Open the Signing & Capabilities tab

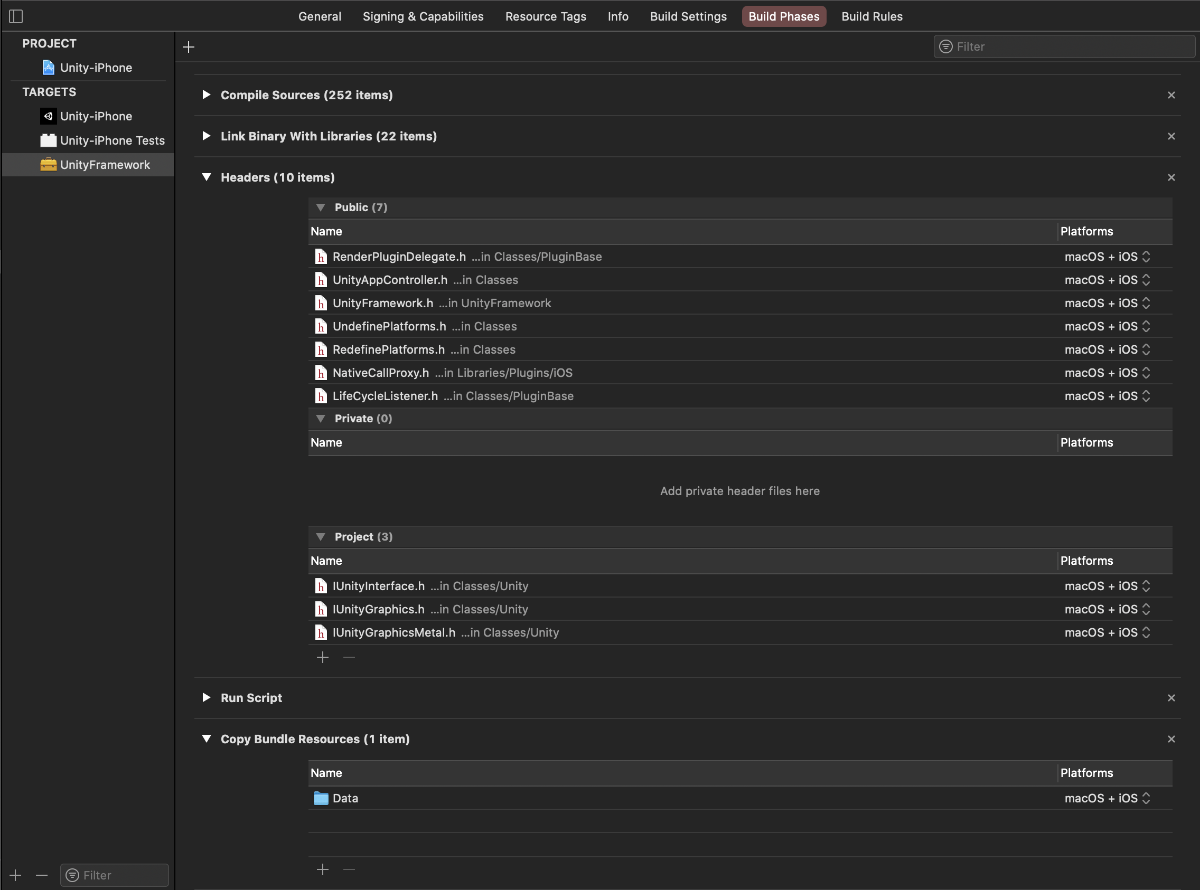423,16
